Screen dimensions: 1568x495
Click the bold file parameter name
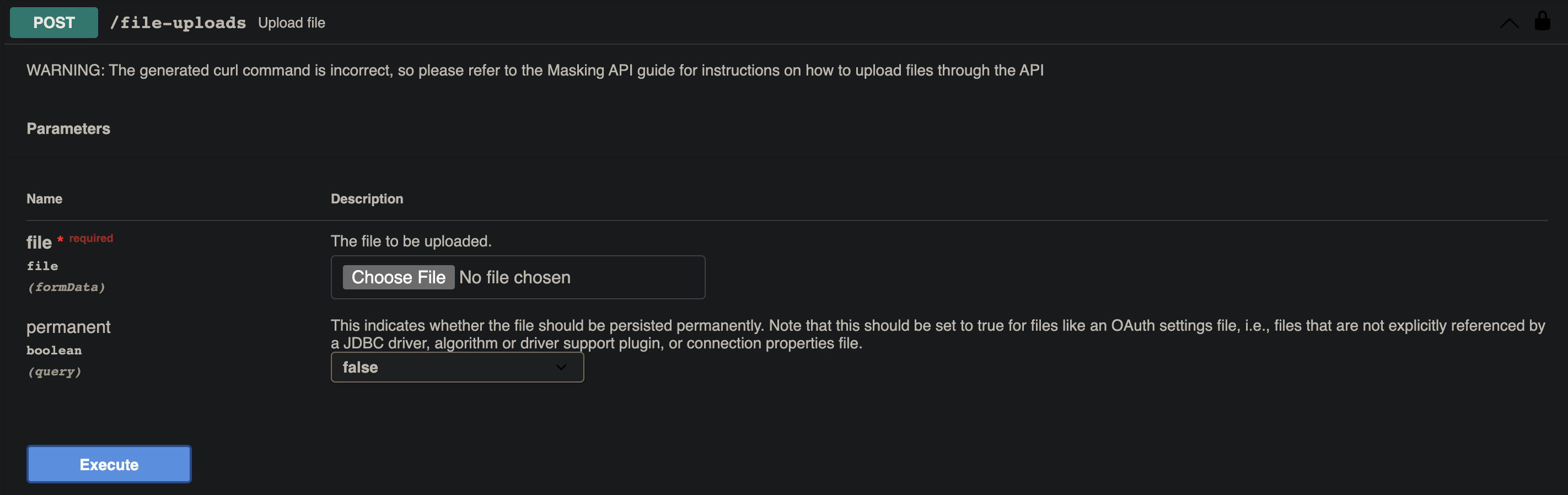39,243
